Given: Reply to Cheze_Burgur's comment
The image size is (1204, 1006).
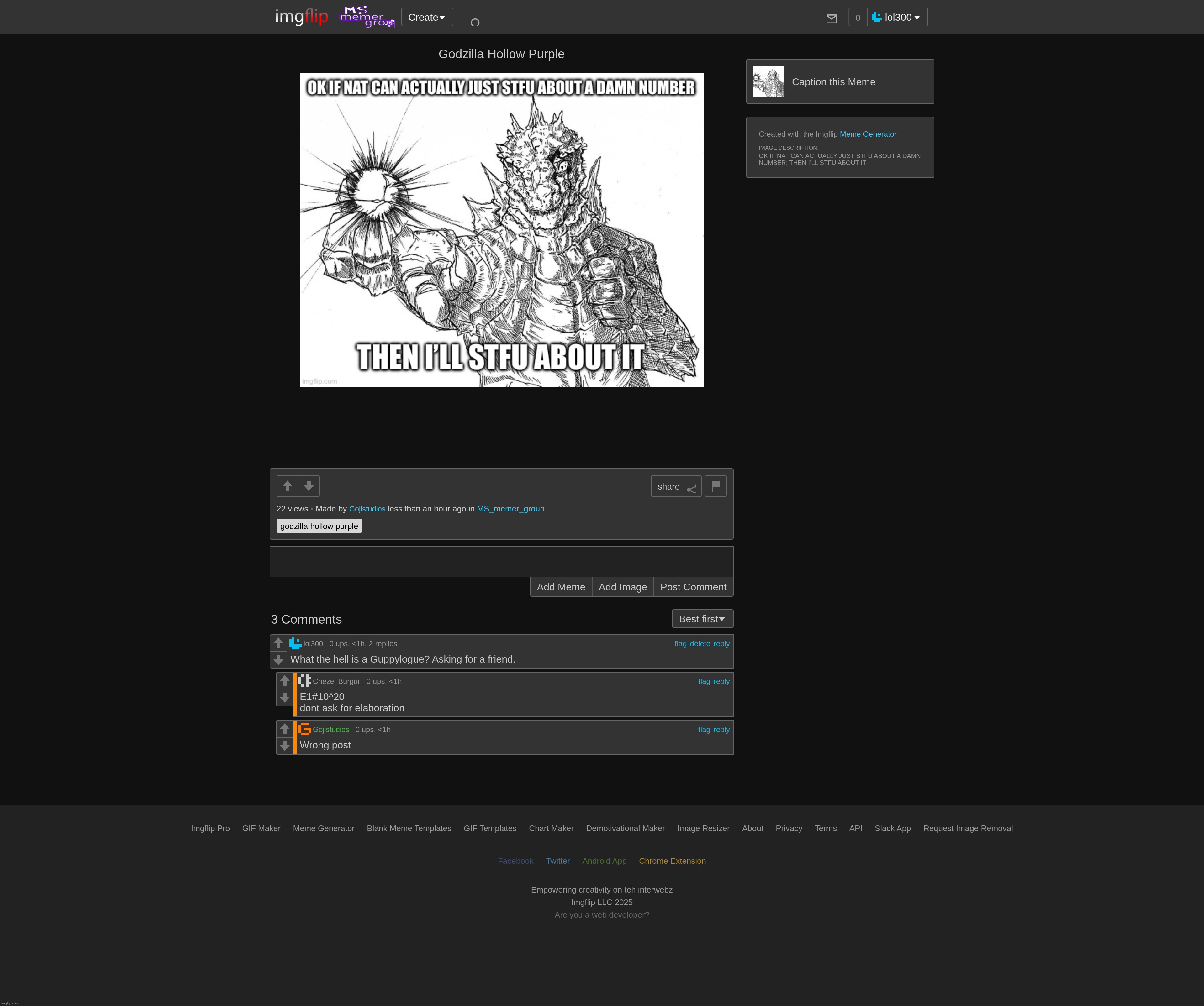Looking at the screenshot, I should (x=721, y=681).
